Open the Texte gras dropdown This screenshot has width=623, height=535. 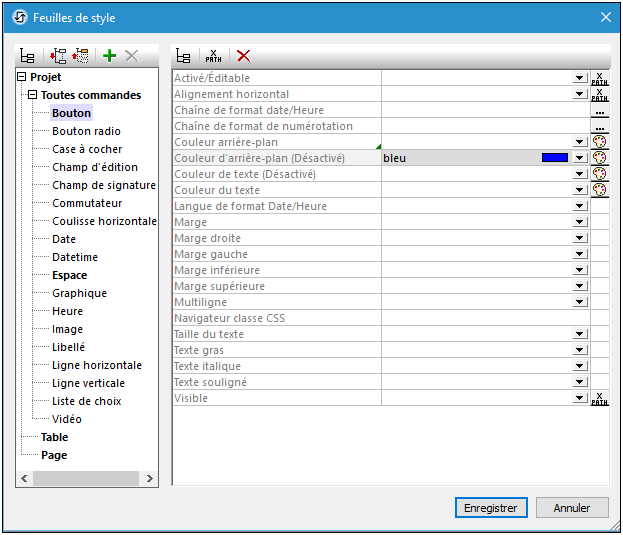pyautogui.click(x=579, y=350)
